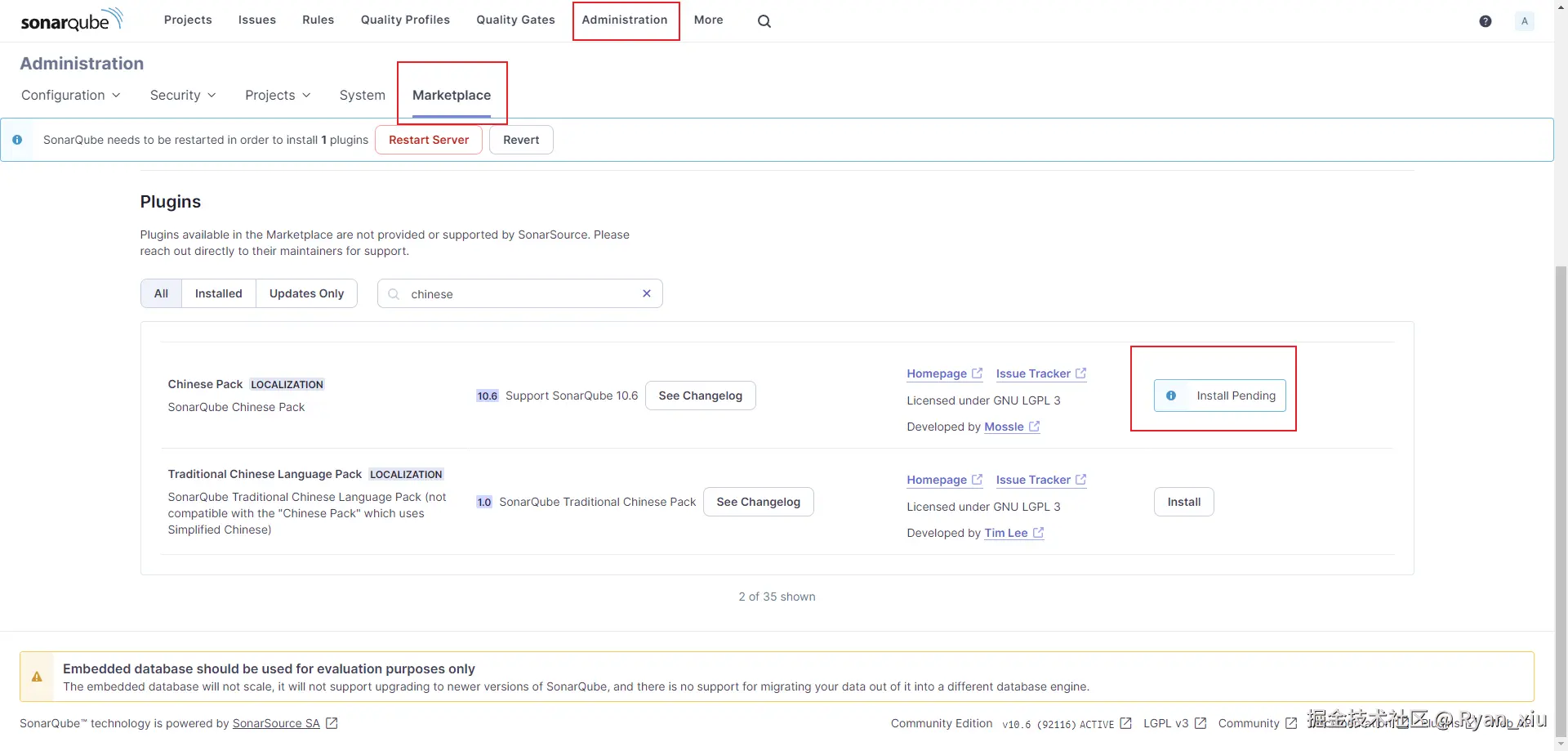Click the '2 of 35 shown' count text
This screenshot has height=751, width=1568.
(x=777, y=597)
